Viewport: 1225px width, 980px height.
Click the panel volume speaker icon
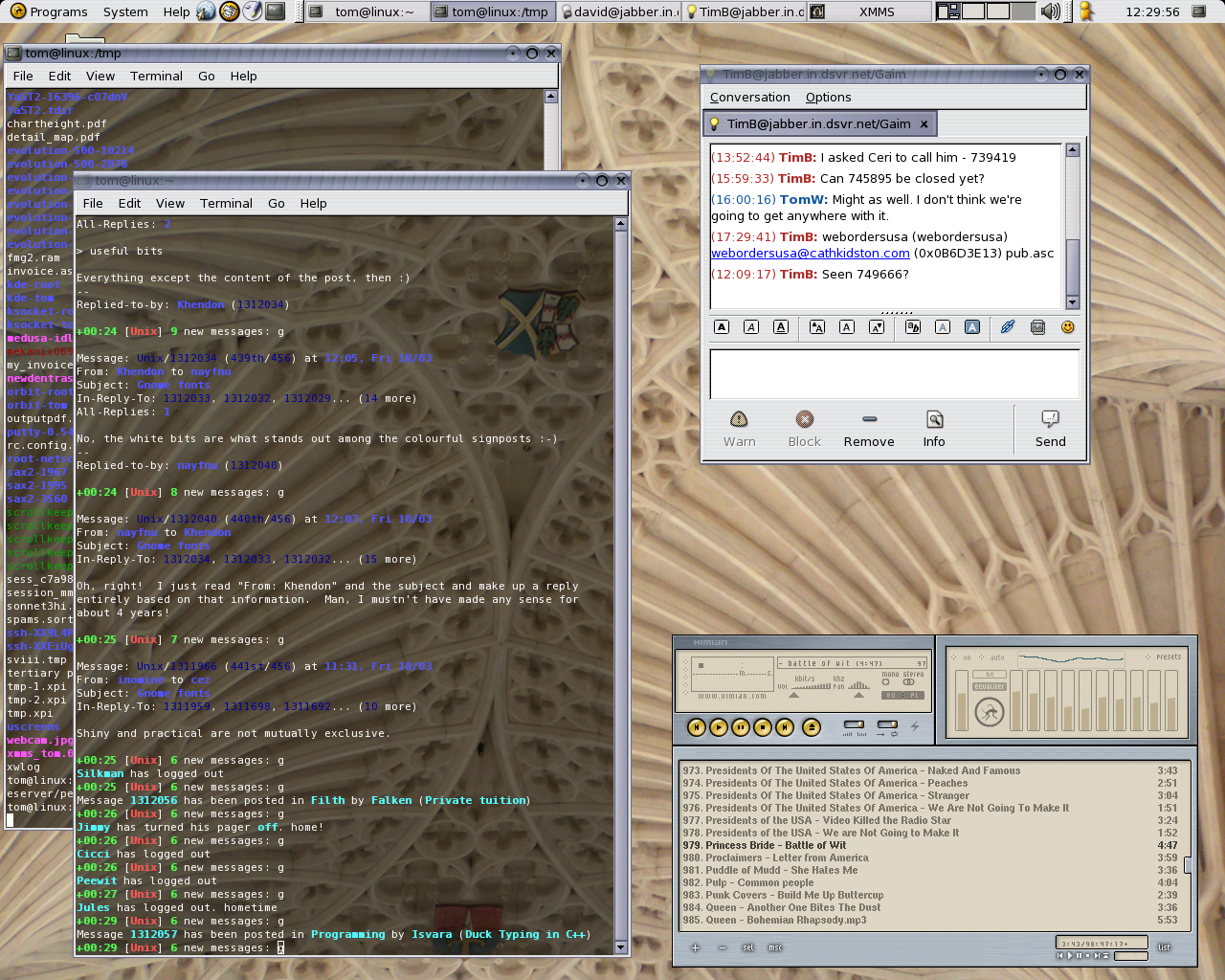(1050, 11)
